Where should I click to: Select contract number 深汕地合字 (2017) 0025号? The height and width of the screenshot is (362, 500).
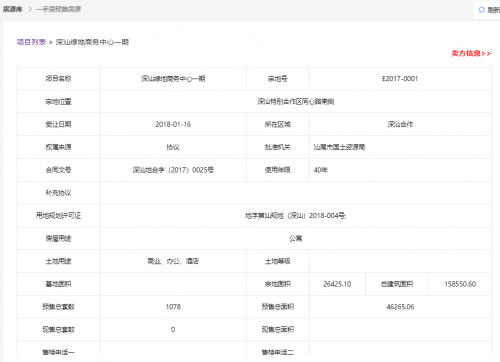click(173, 170)
